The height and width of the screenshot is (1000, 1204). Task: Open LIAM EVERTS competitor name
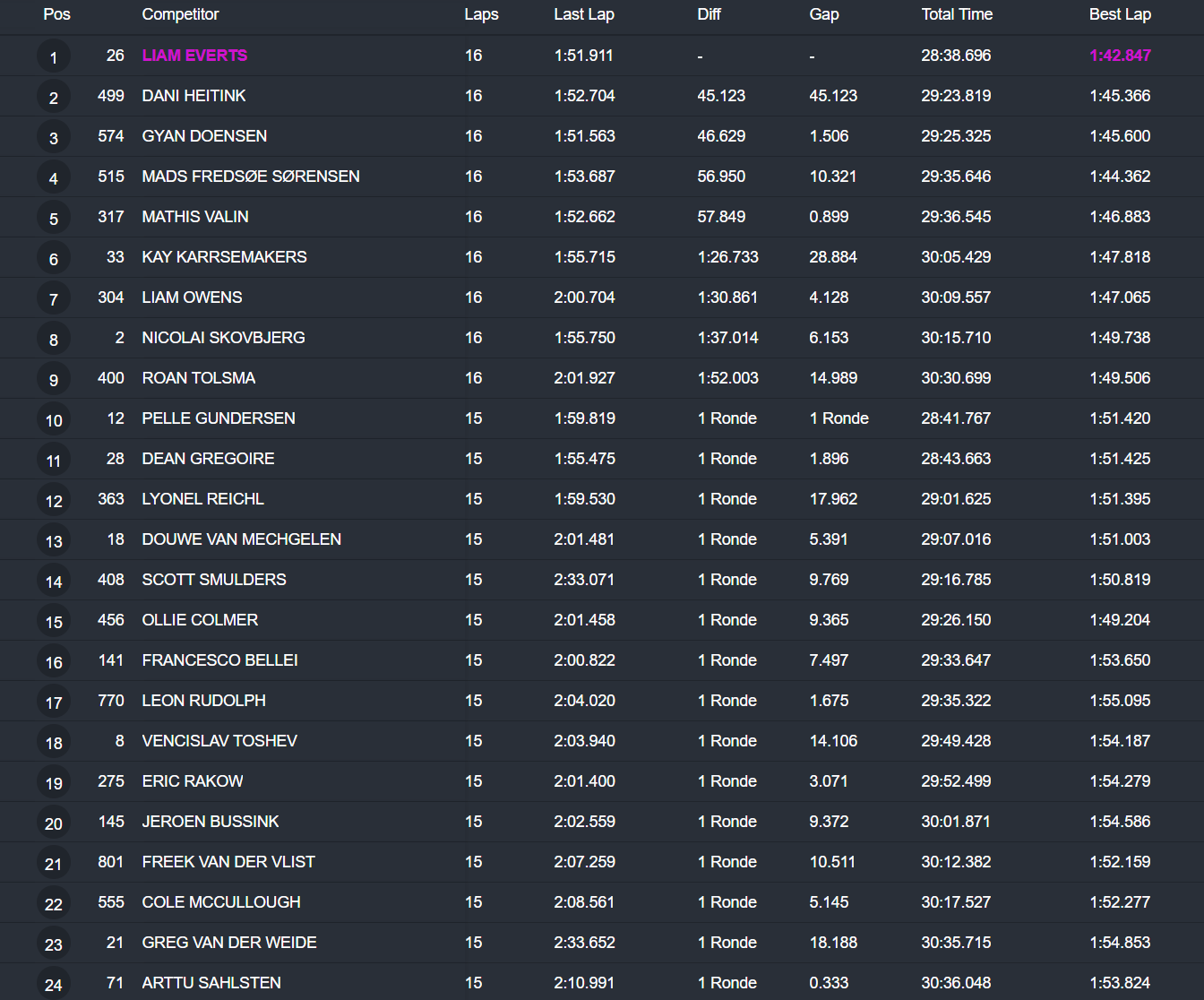(194, 56)
